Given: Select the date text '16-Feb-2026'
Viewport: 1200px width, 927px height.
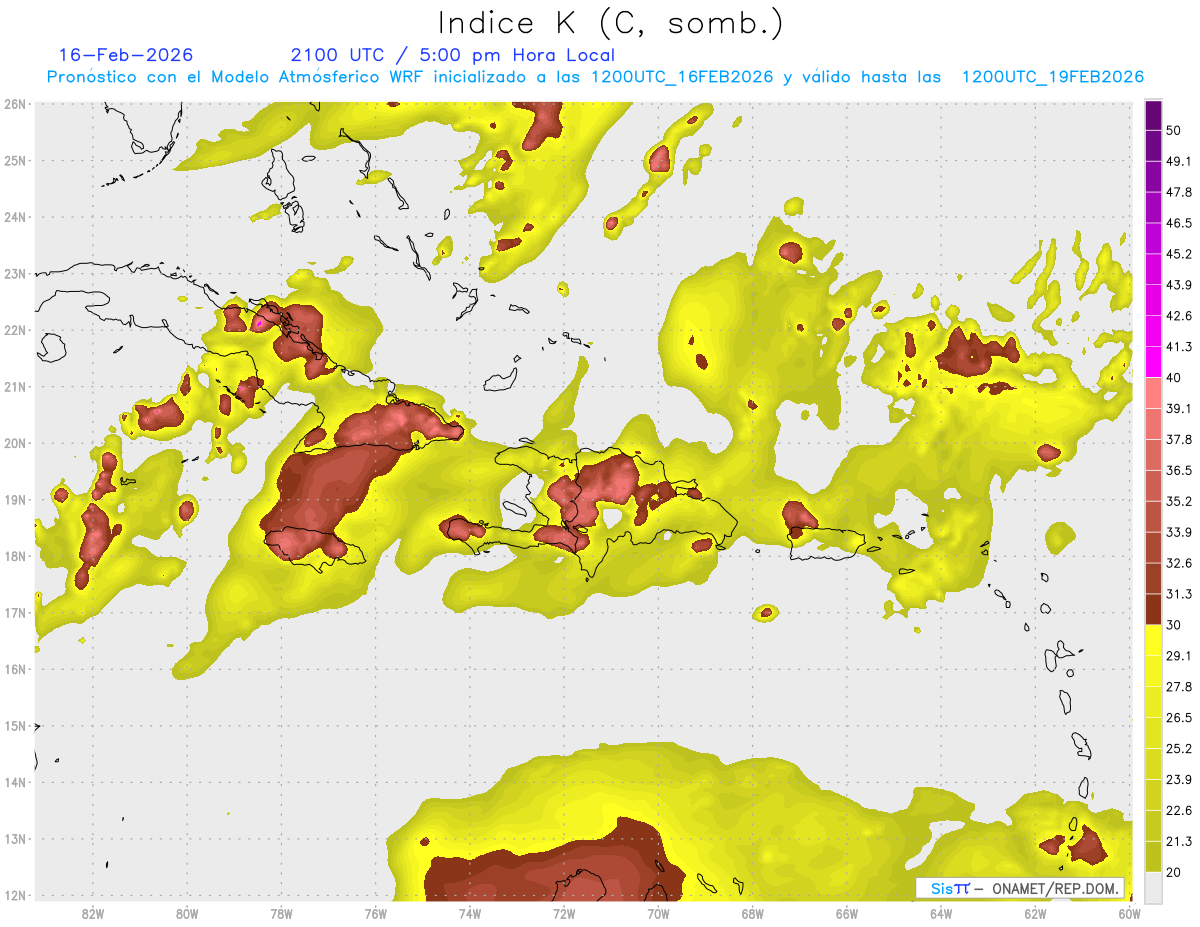Looking at the screenshot, I should point(126,55).
